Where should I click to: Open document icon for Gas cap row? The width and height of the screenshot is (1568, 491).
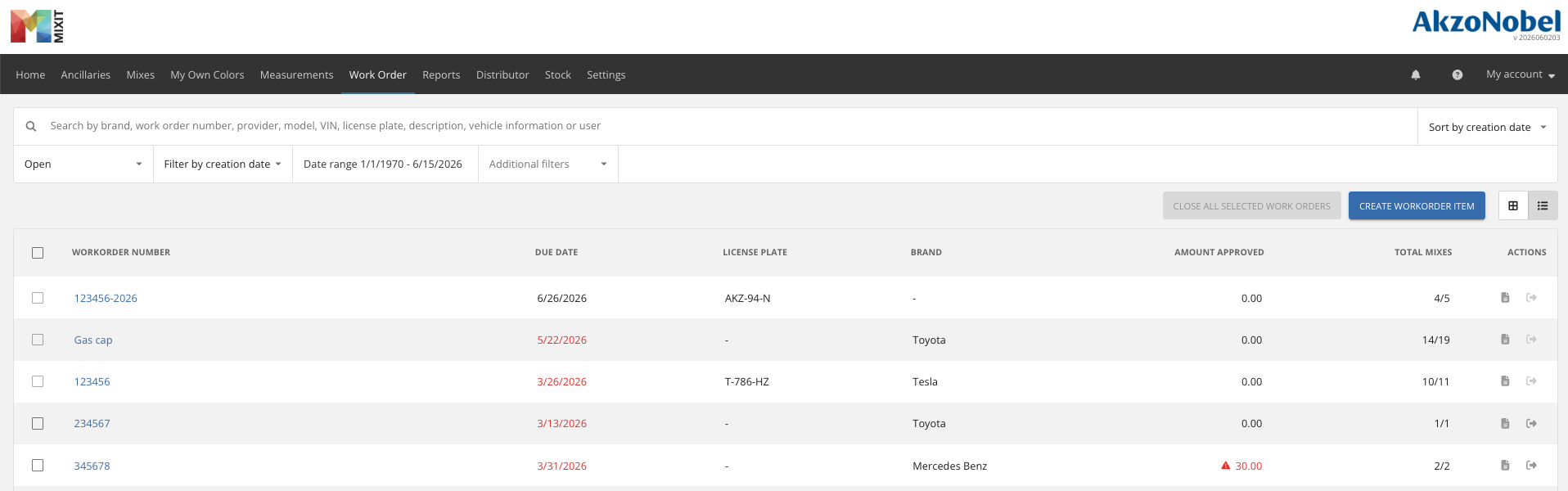point(1505,339)
